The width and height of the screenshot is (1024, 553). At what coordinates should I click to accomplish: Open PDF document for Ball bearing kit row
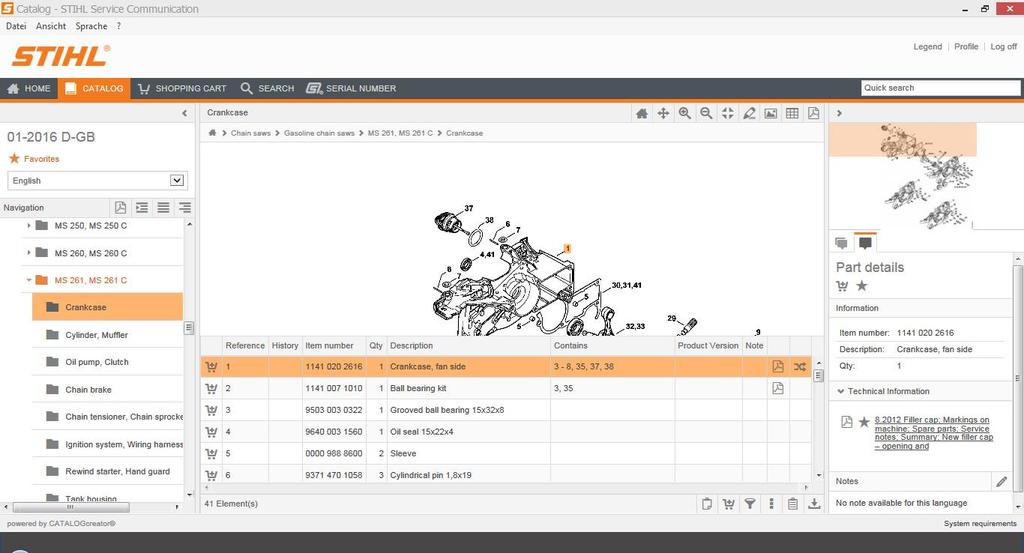click(x=778, y=388)
